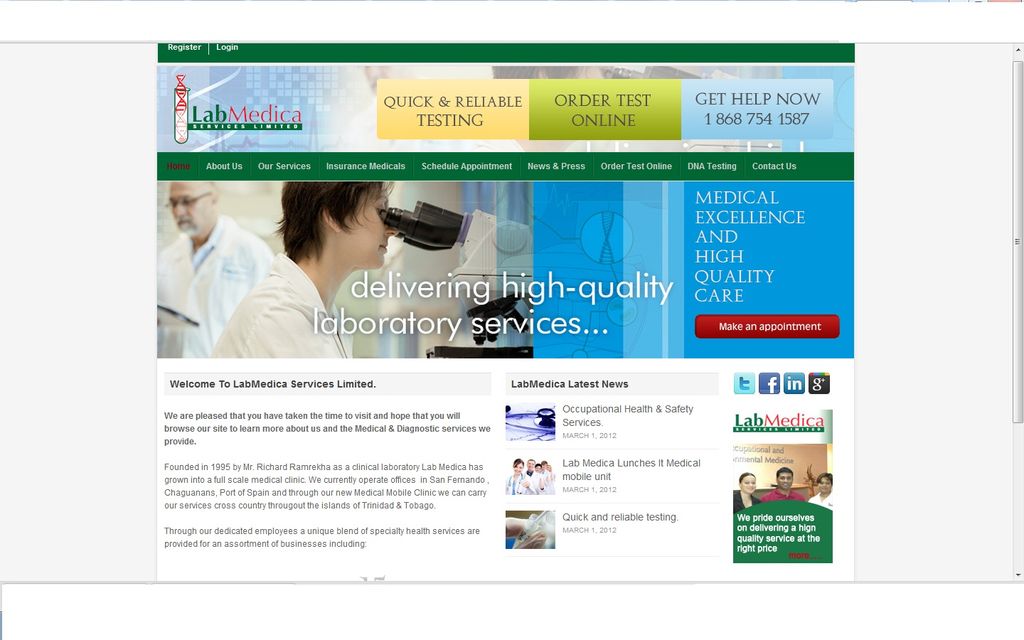Click the Medical Excellence And High Quality Care text

(750, 246)
